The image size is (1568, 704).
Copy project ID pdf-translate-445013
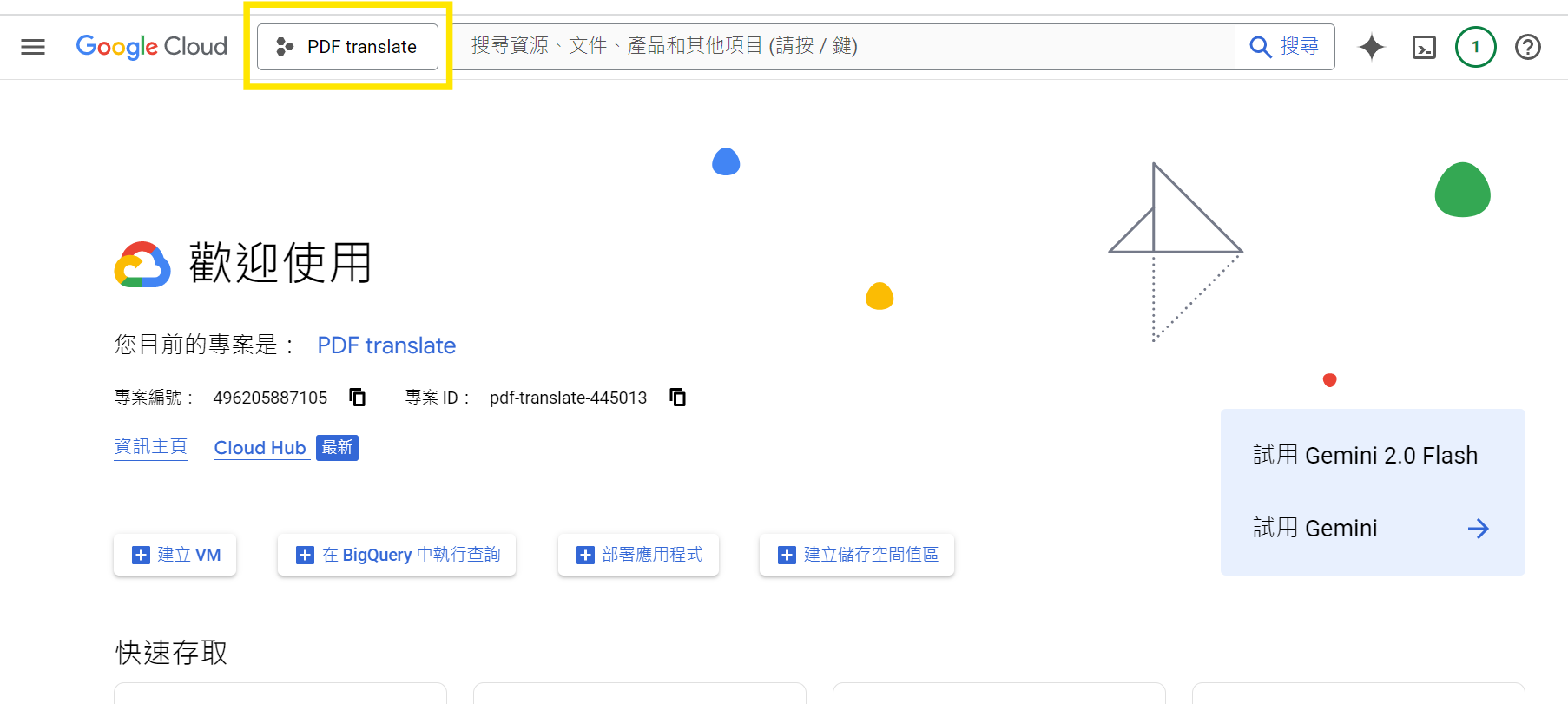[678, 398]
